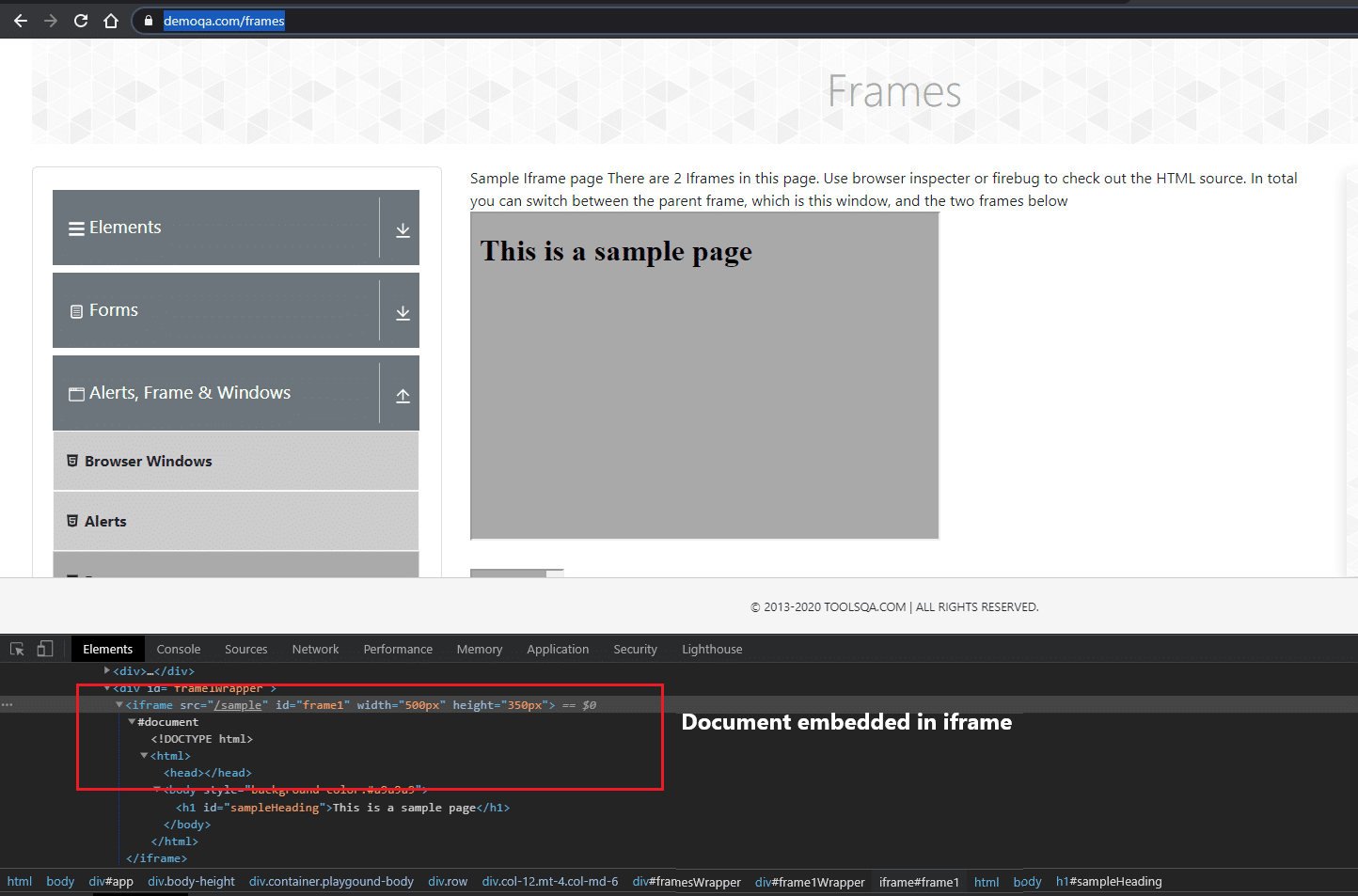
Task: Click the first body breadcrumb
Action: pos(60,881)
